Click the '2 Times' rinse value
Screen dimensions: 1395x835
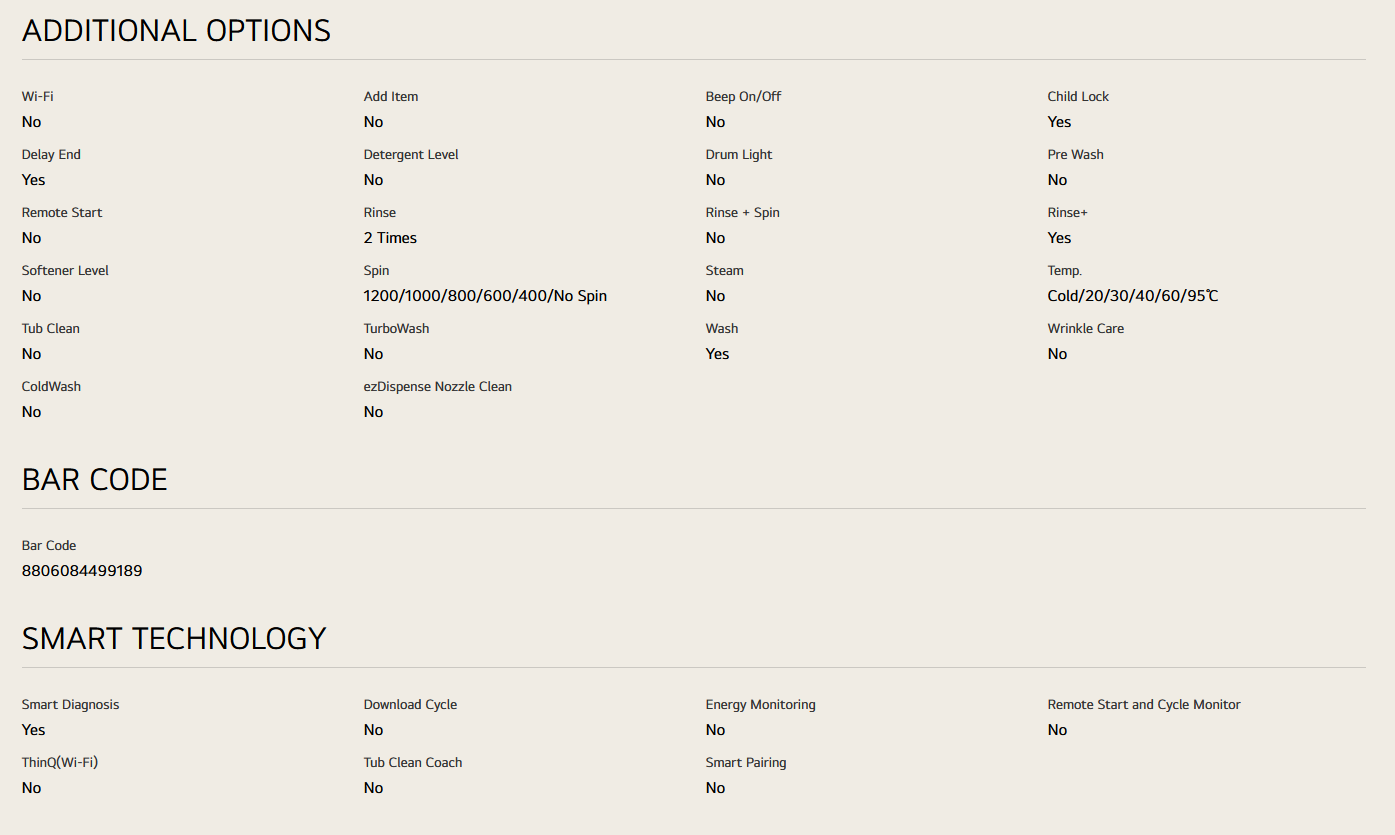(390, 238)
